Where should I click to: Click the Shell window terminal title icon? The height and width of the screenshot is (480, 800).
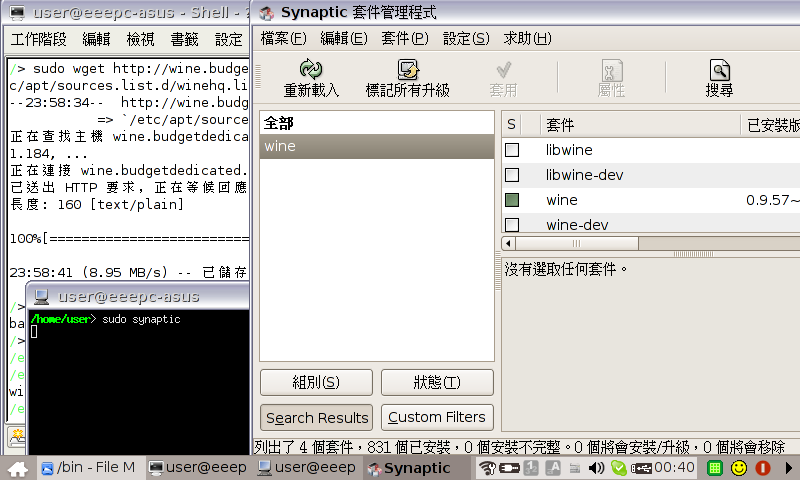coord(17,13)
